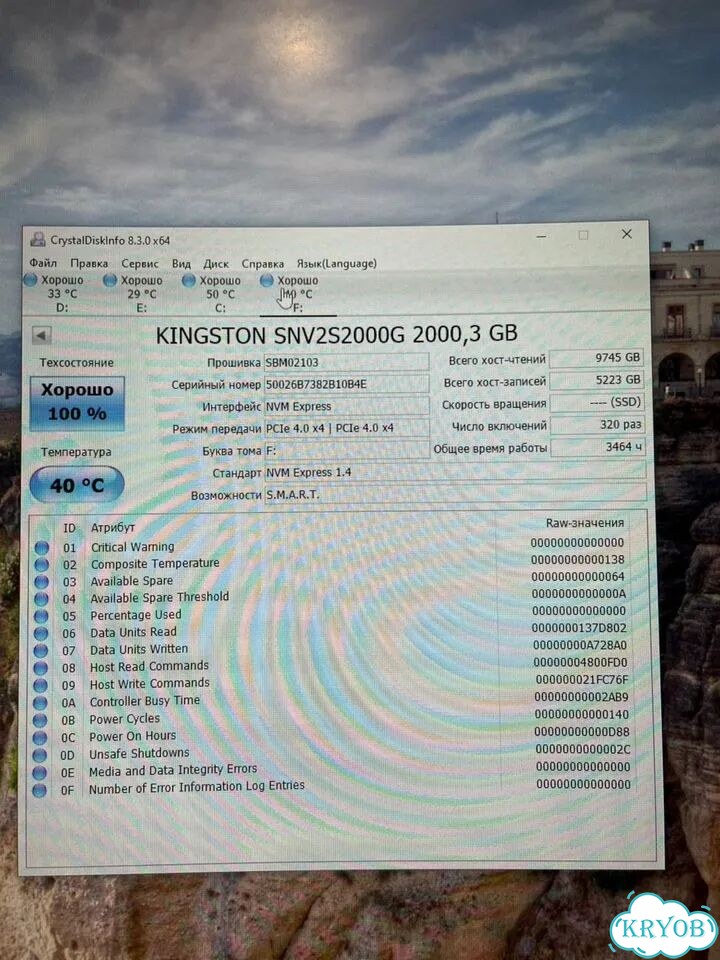This screenshot has width=720, height=960.
Task: Open the Вид menu
Action: [181, 264]
